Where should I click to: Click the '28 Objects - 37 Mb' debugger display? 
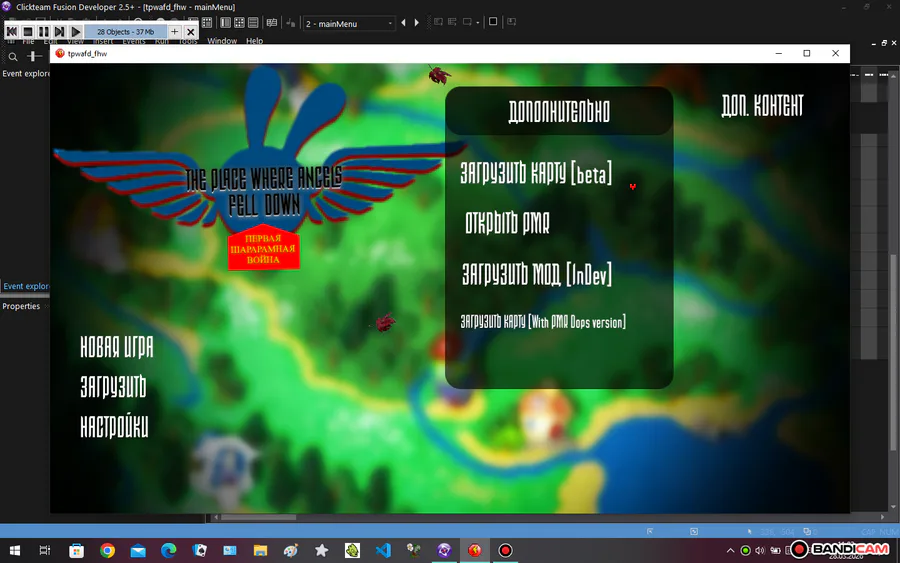tap(125, 32)
